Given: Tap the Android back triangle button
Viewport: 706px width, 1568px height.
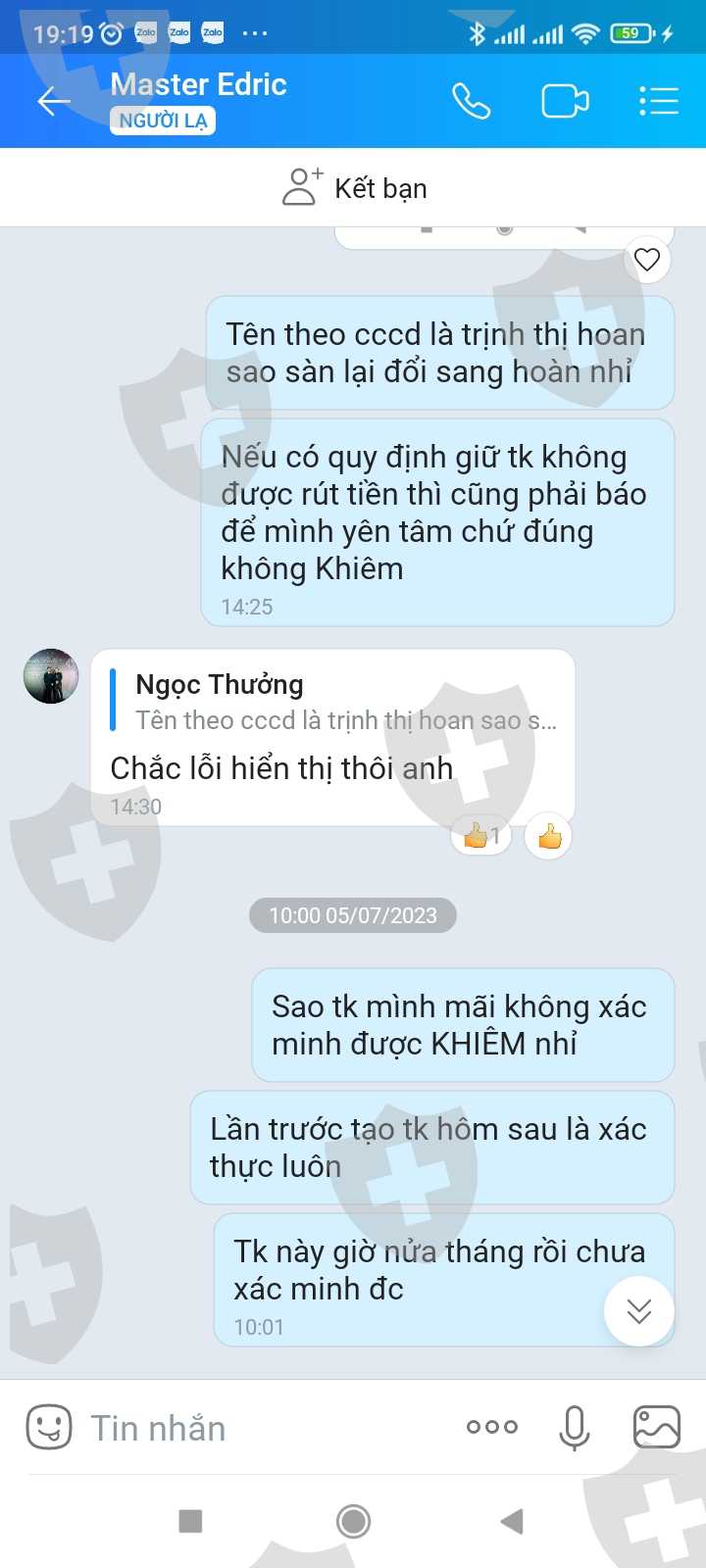Looking at the screenshot, I should 512,1521.
